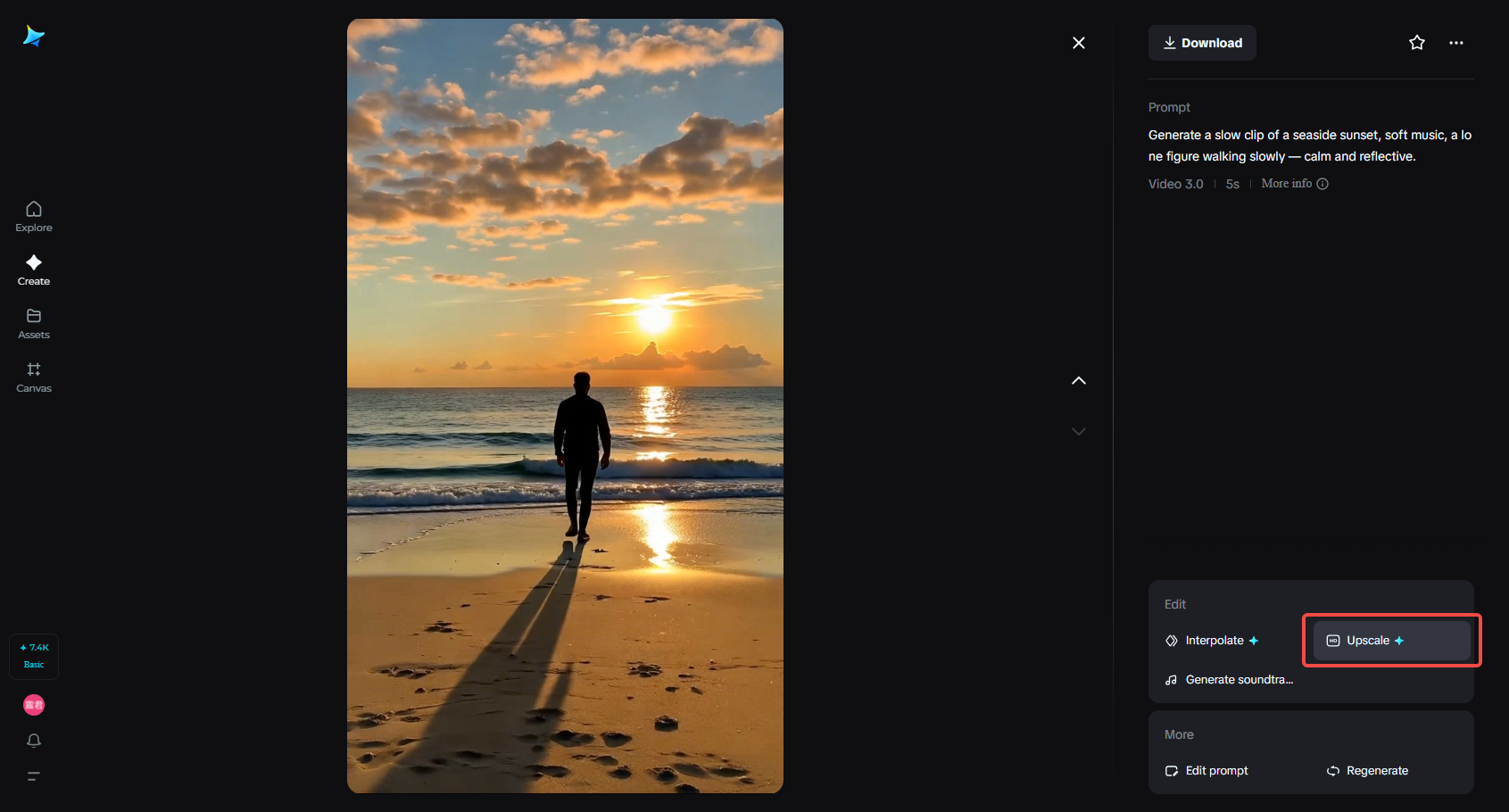The height and width of the screenshot is (812, 1509).
Task: Open the notifications bell
Action: (x=34, y=741)
